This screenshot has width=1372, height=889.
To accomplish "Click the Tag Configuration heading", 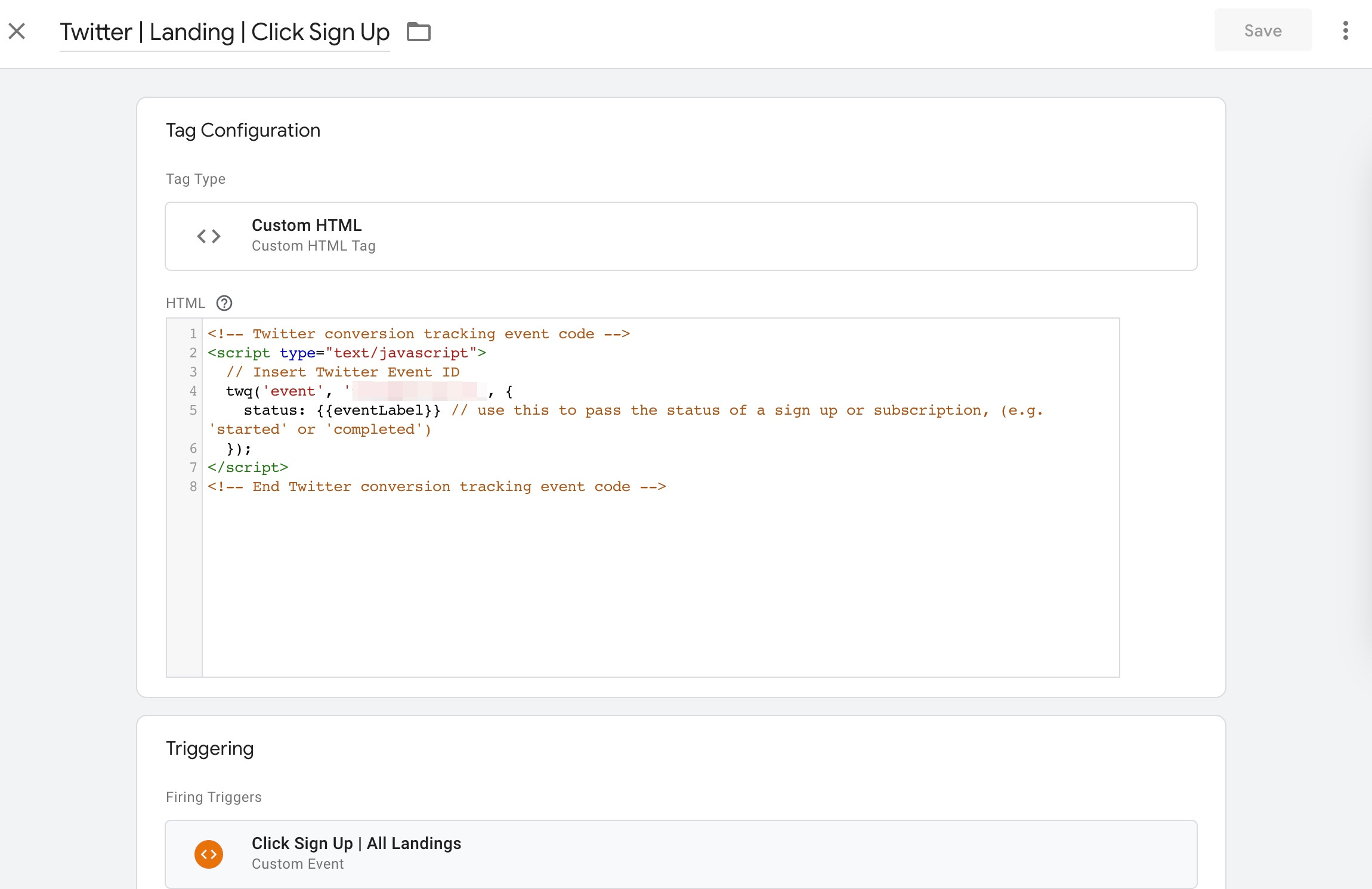I will [243, 130].
